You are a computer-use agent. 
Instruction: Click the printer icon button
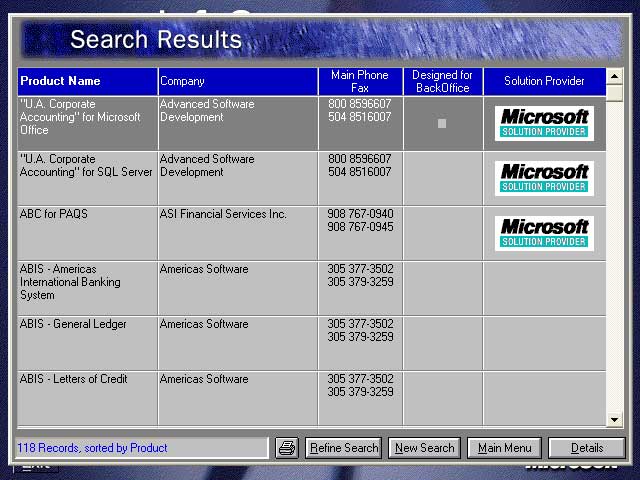click(287, 448)
